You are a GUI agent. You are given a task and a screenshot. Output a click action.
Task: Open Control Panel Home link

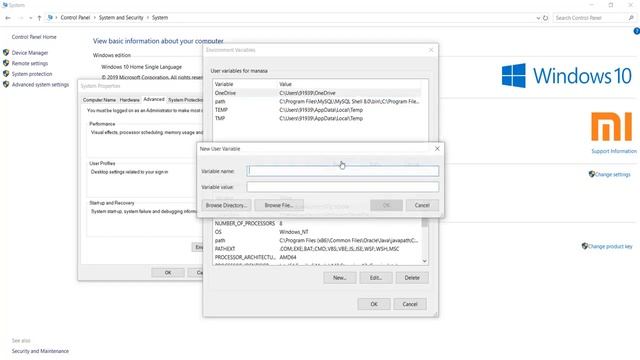coord(34,37)
